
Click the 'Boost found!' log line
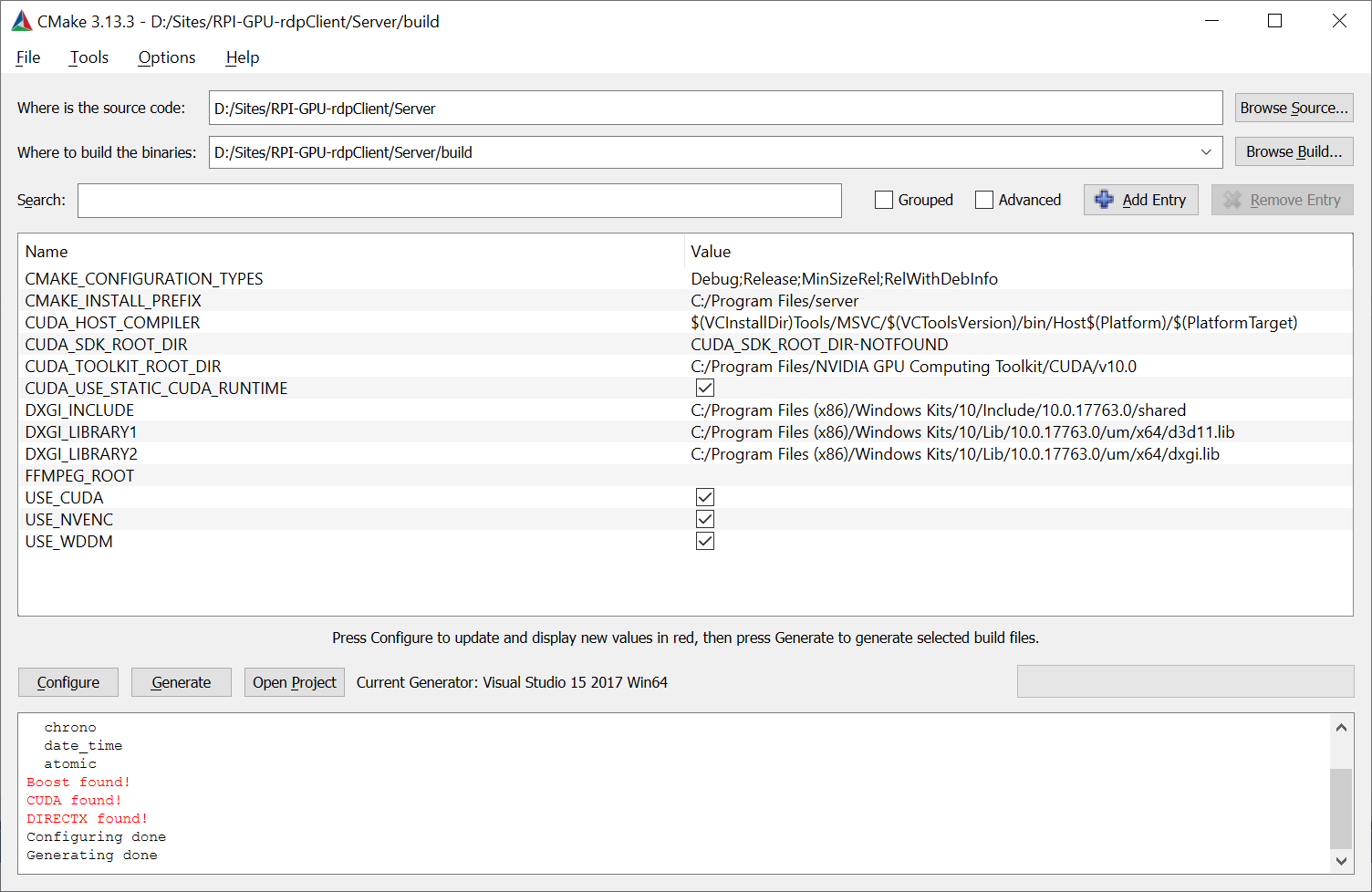[x=78, y=782]
